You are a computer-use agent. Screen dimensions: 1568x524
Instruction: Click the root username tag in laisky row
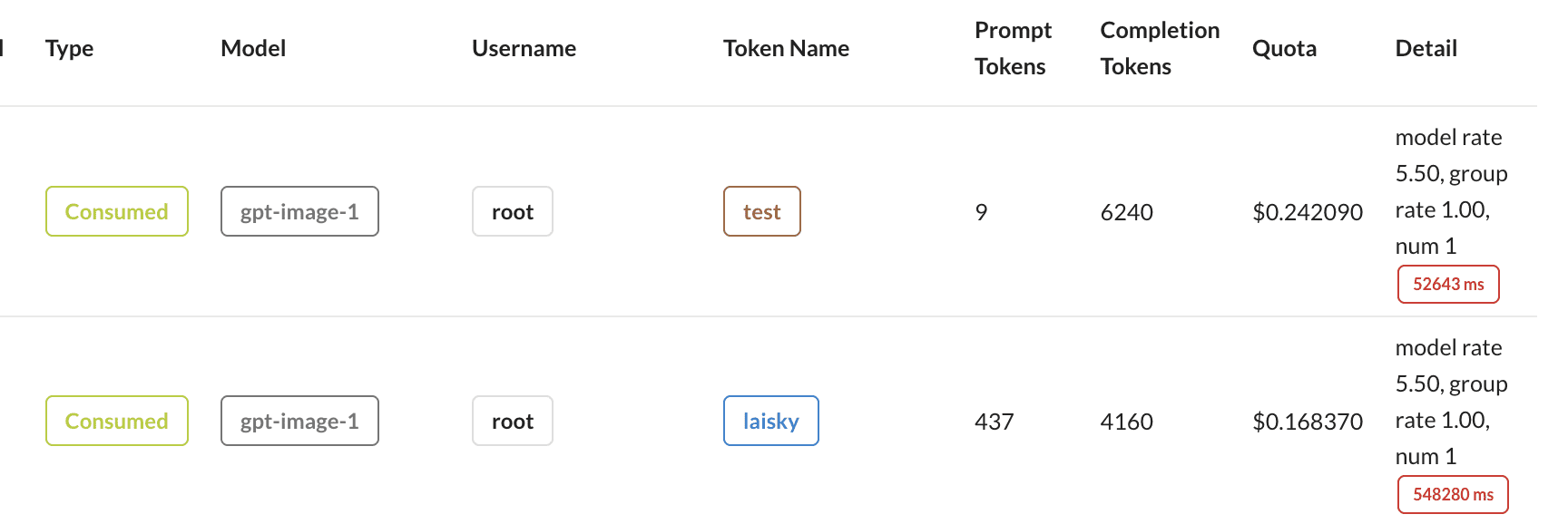513,421
